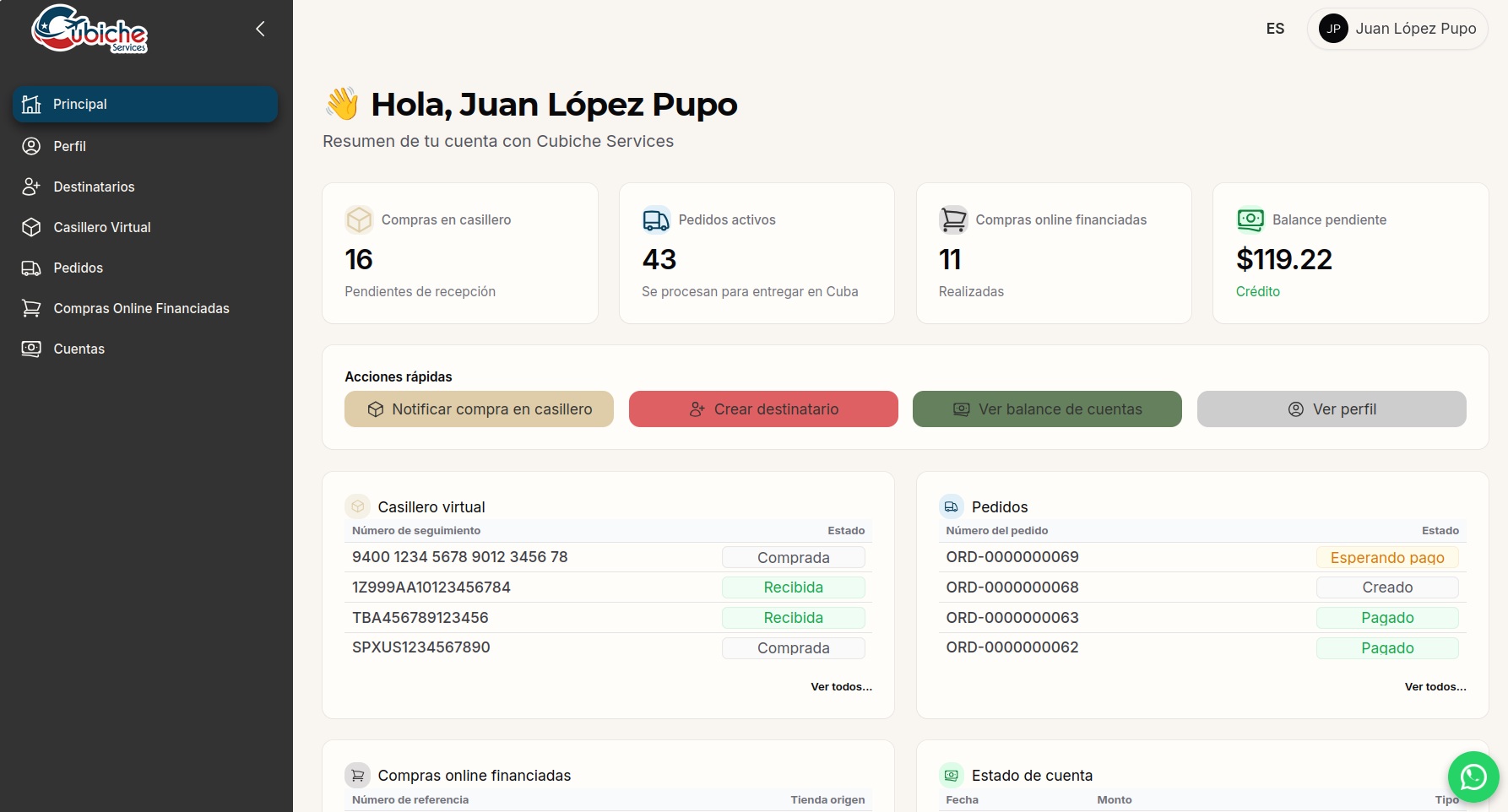1508x812 pixels.
Task: Click the Cubiche Services logo
Action: (x=90, y=29)
